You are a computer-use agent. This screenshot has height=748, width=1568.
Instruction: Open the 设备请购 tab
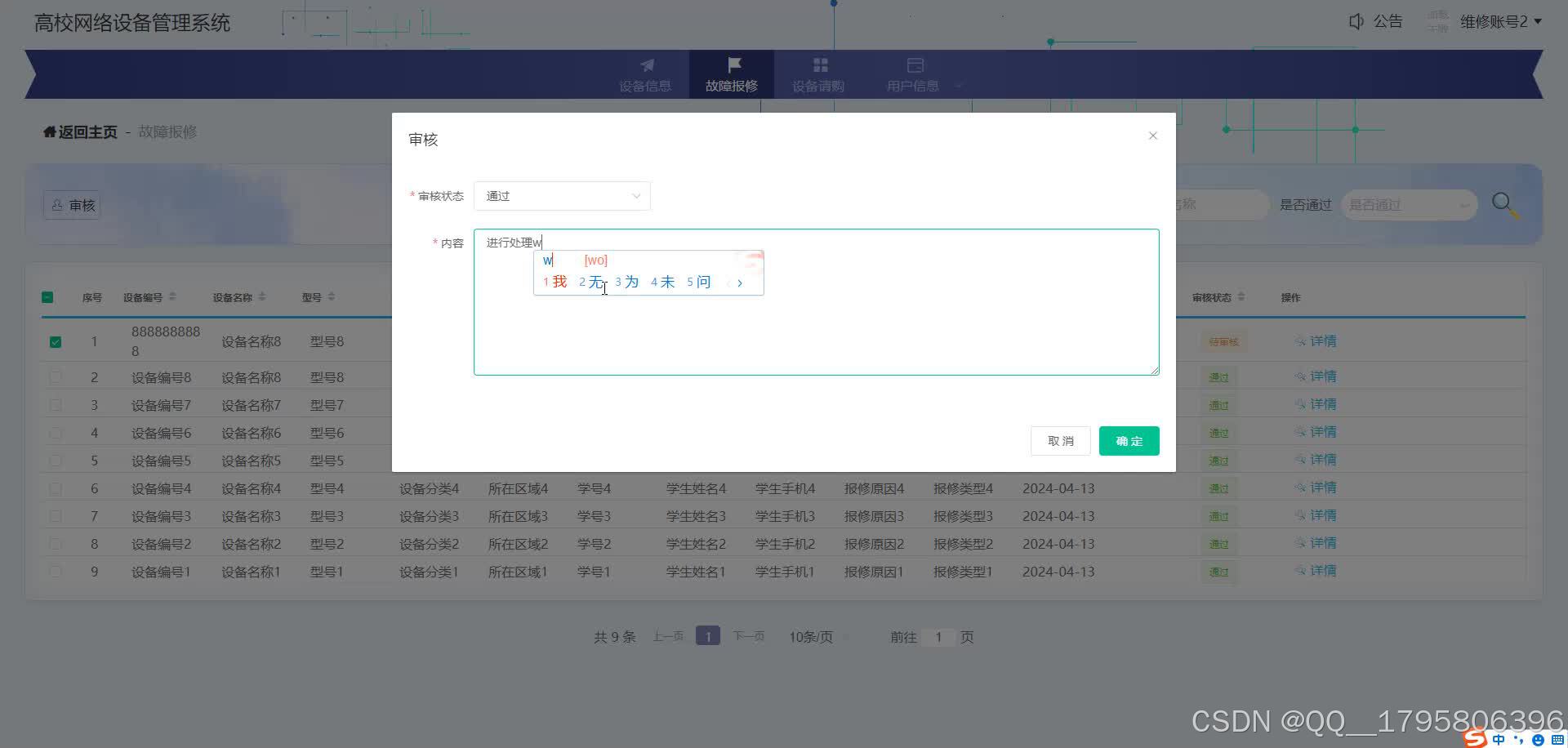coord(818,74)
